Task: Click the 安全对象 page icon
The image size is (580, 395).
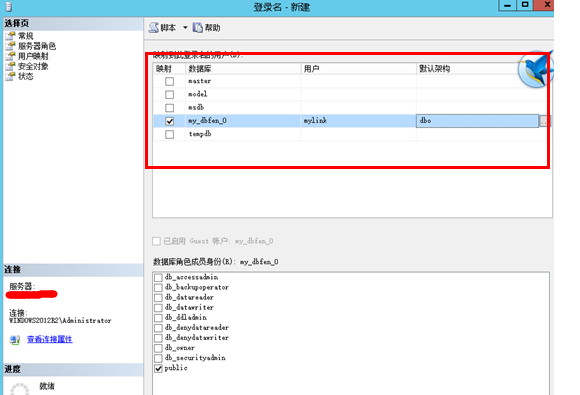Action: point(11,66)
